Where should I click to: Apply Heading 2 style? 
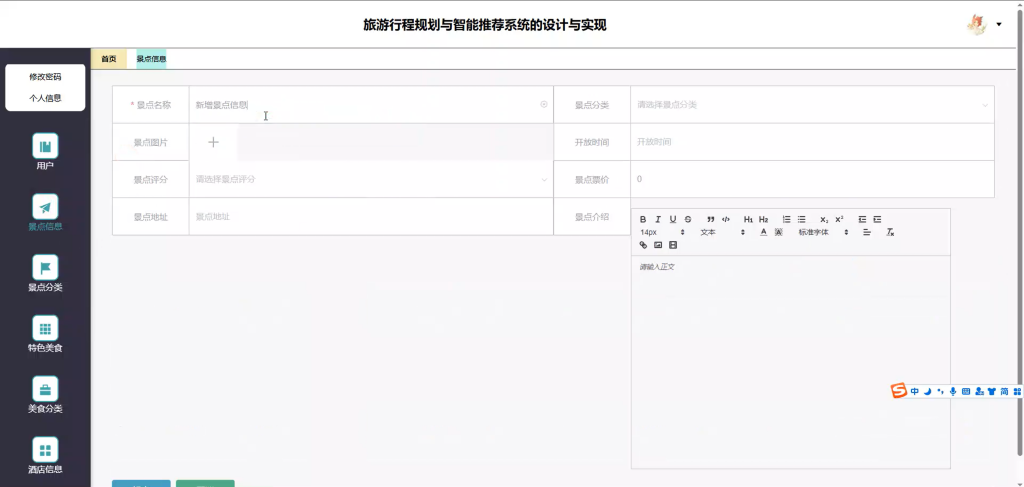(763, 219)
